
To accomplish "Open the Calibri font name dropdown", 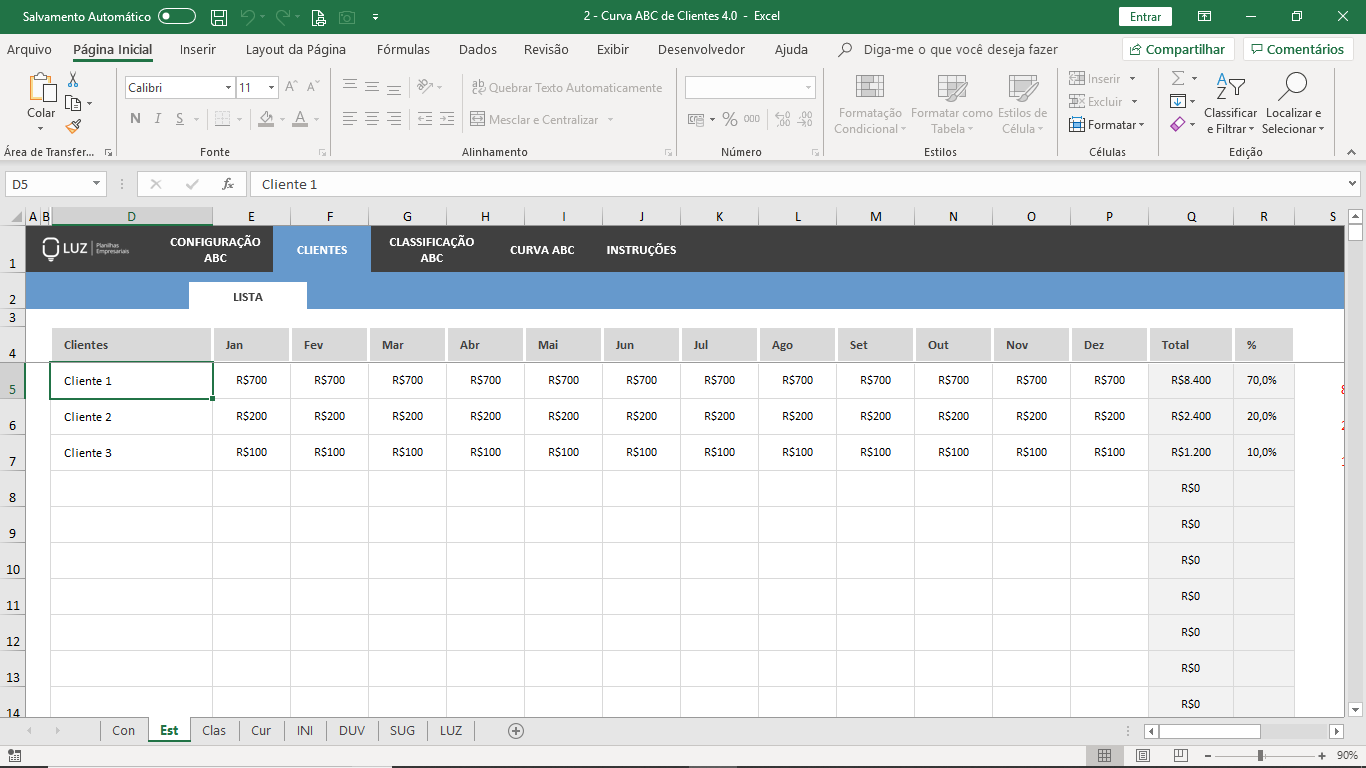I will pyautogui.click(x=228, y=88).
